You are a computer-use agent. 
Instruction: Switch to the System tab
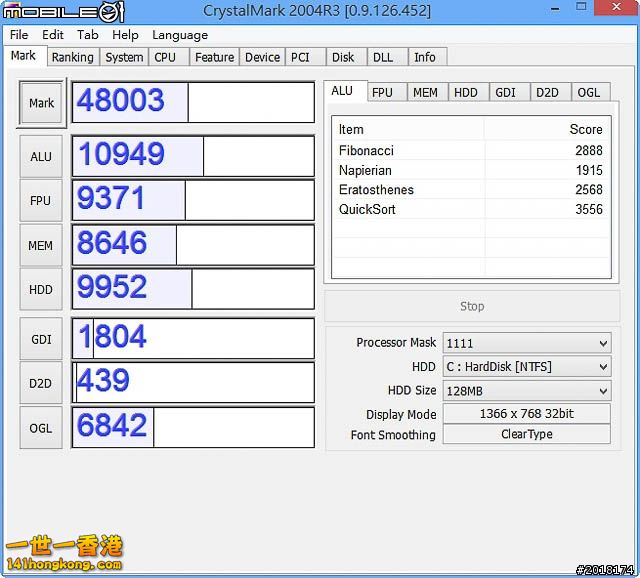124,57
